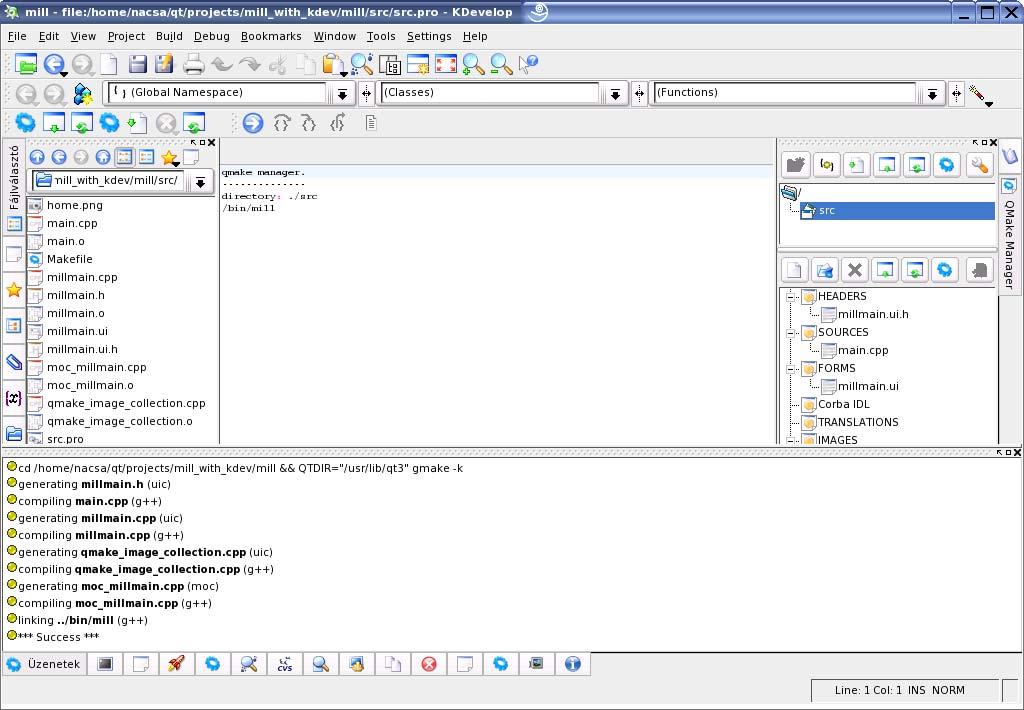1024x710 pixels.
Task: Select the TRANSLATIONS group in QMake tree
Action: point(857,422)
